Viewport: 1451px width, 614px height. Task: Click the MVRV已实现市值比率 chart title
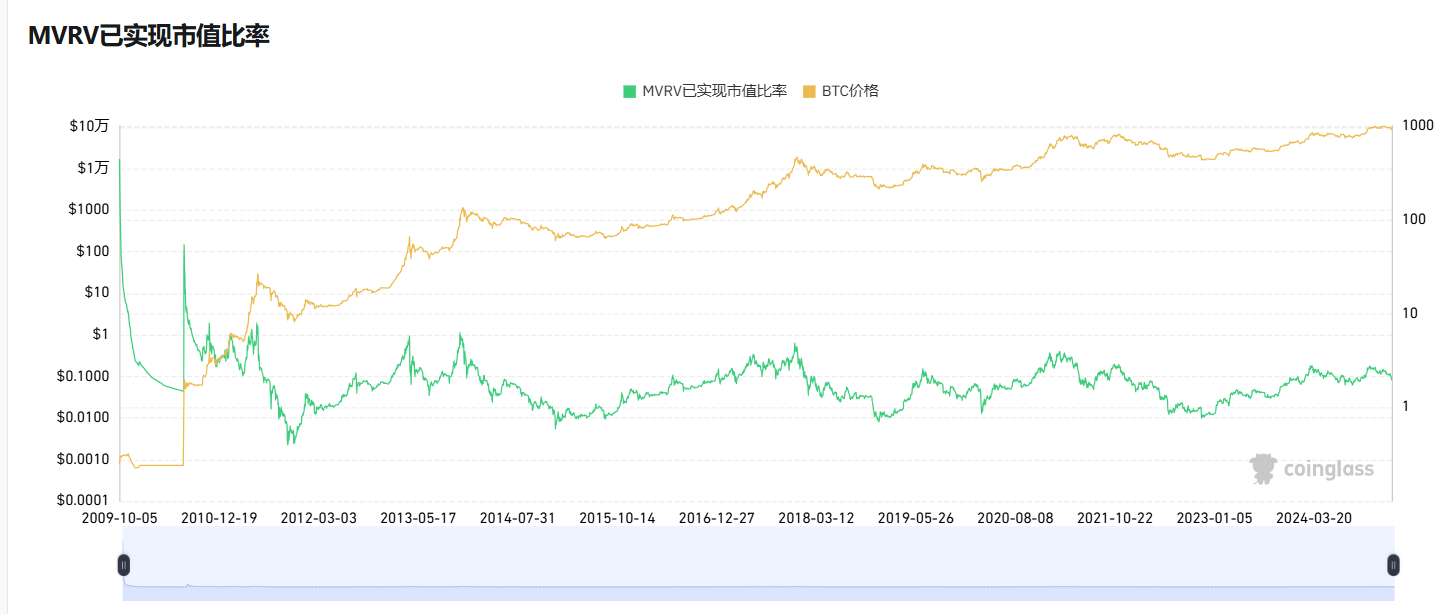[149, 36]
